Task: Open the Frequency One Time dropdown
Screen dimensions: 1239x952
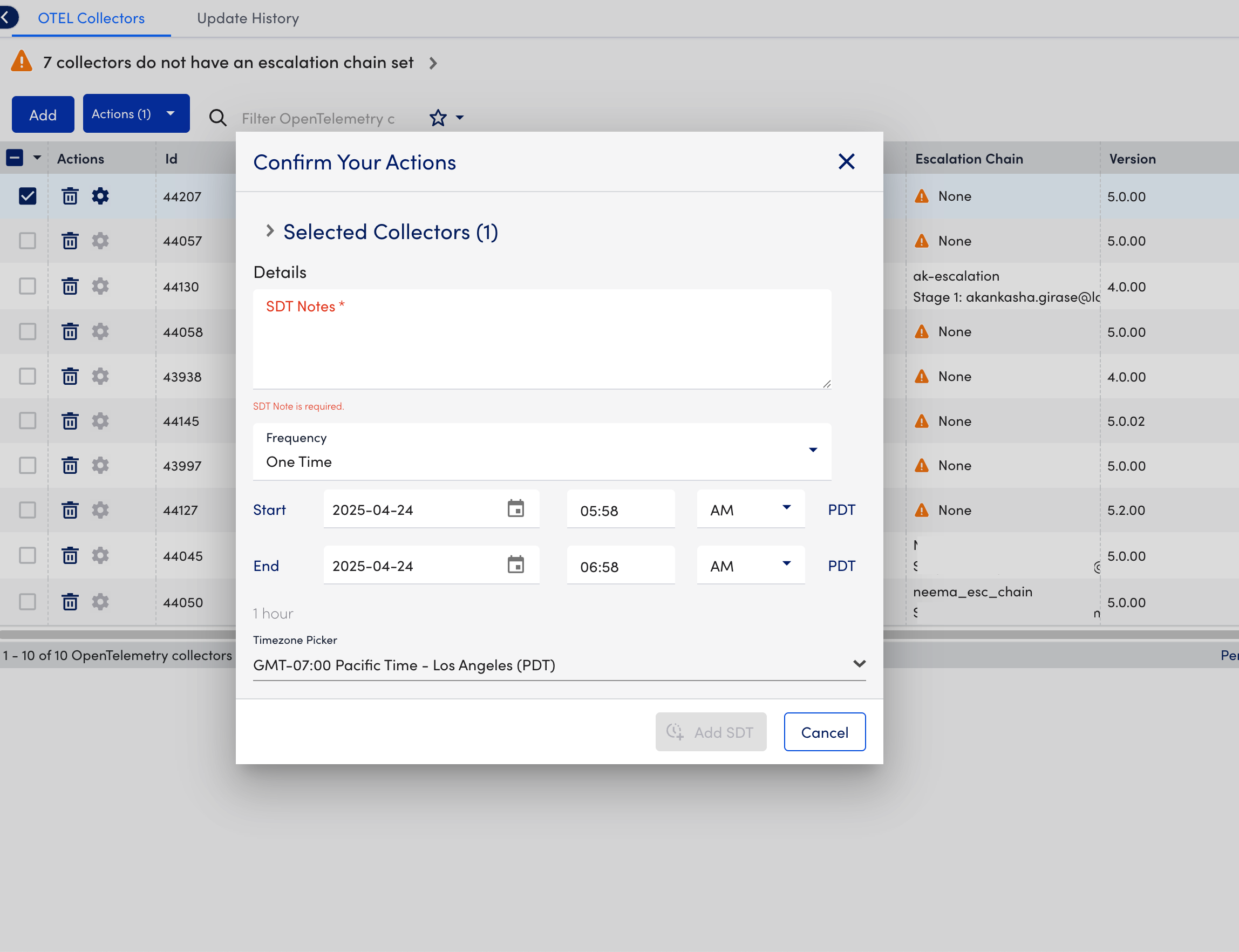Action: coord(542,451)
